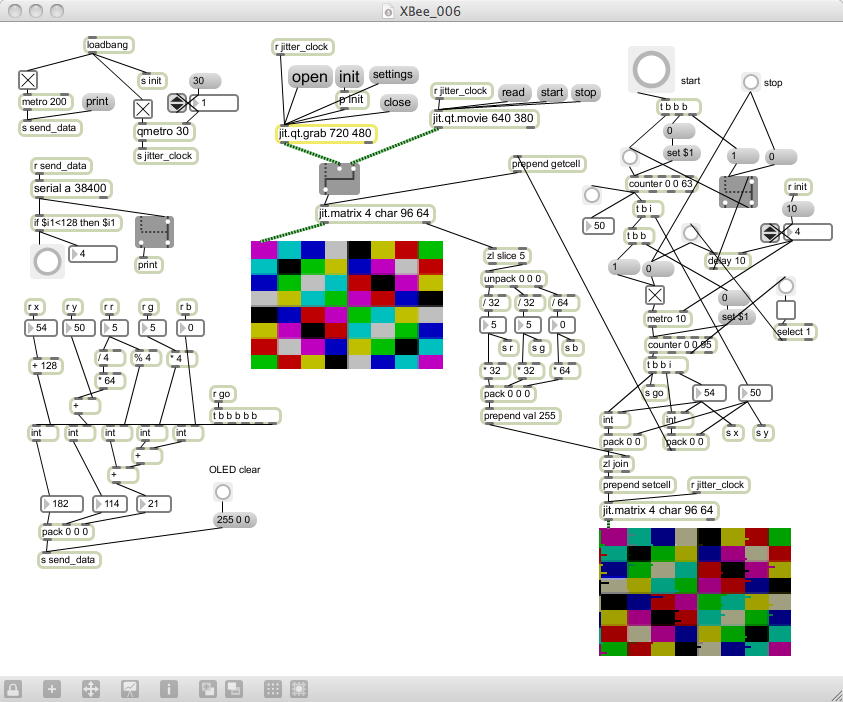This screenshot has width=843, height=702.
Task: Show the grid using the dots icon
Action: (273, 689)
